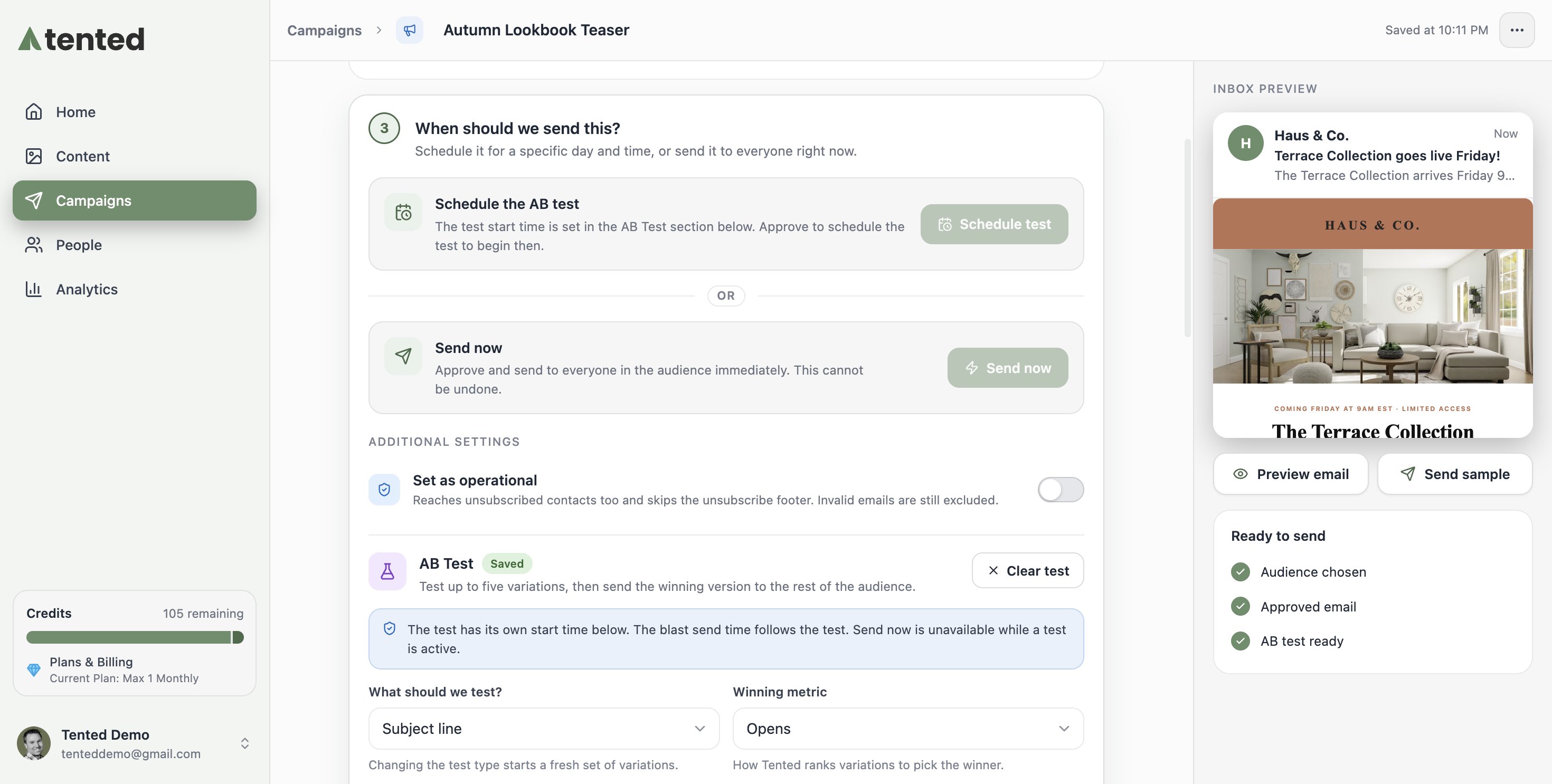Click the main panel vertical scrollbar
This screenshot has width=1552, height=784.
(x=1188, y=238)
